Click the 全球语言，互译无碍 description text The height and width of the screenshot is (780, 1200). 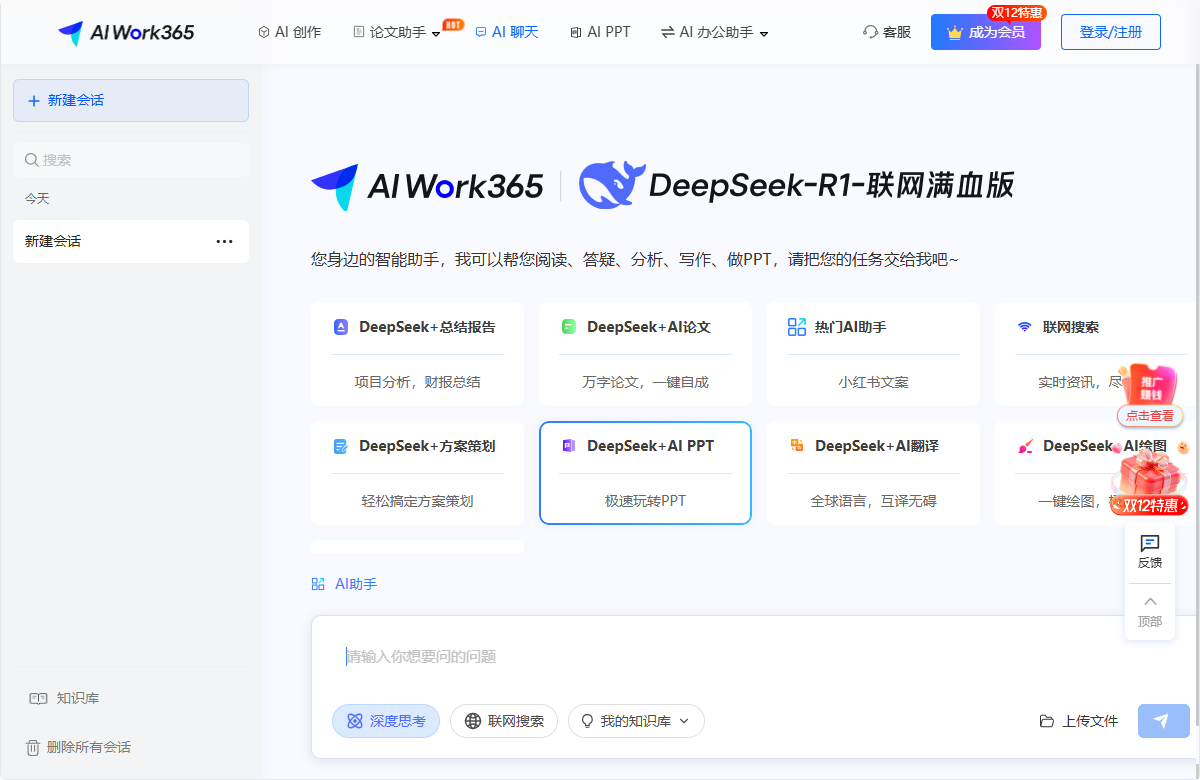(873, 501)
